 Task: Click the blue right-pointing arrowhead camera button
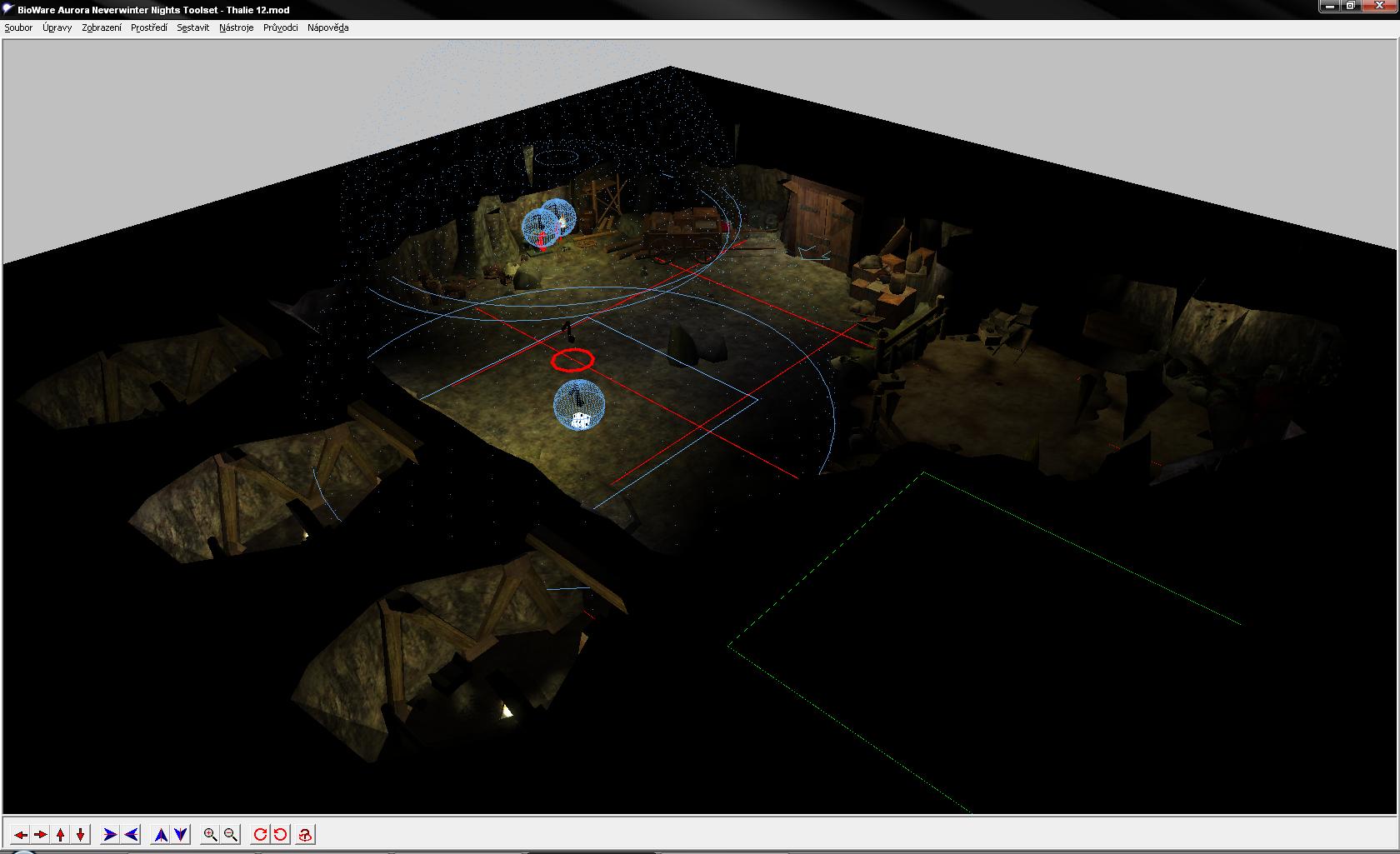110,834
